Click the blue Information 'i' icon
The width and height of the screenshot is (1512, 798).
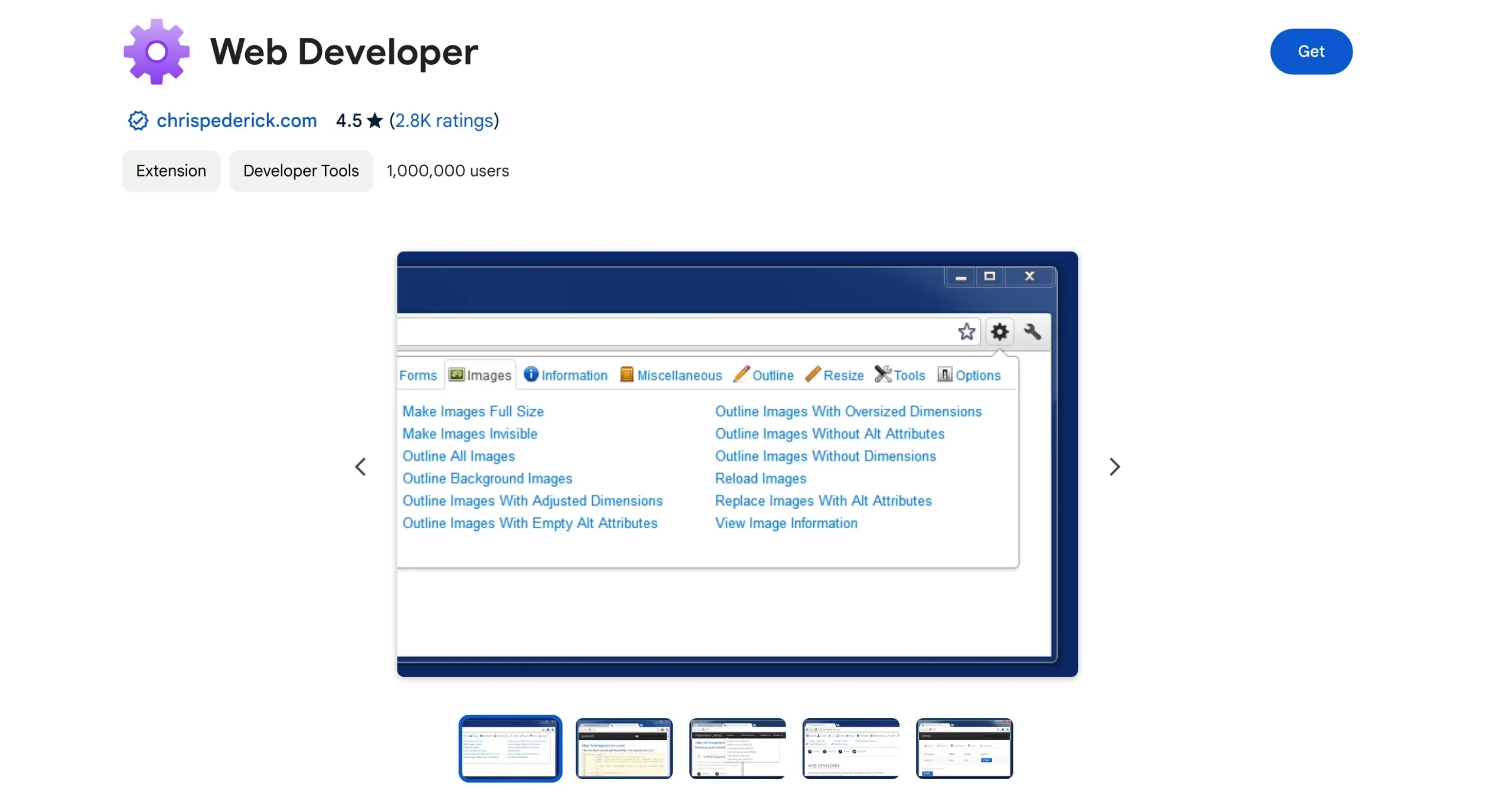click(x=531, y=374)
